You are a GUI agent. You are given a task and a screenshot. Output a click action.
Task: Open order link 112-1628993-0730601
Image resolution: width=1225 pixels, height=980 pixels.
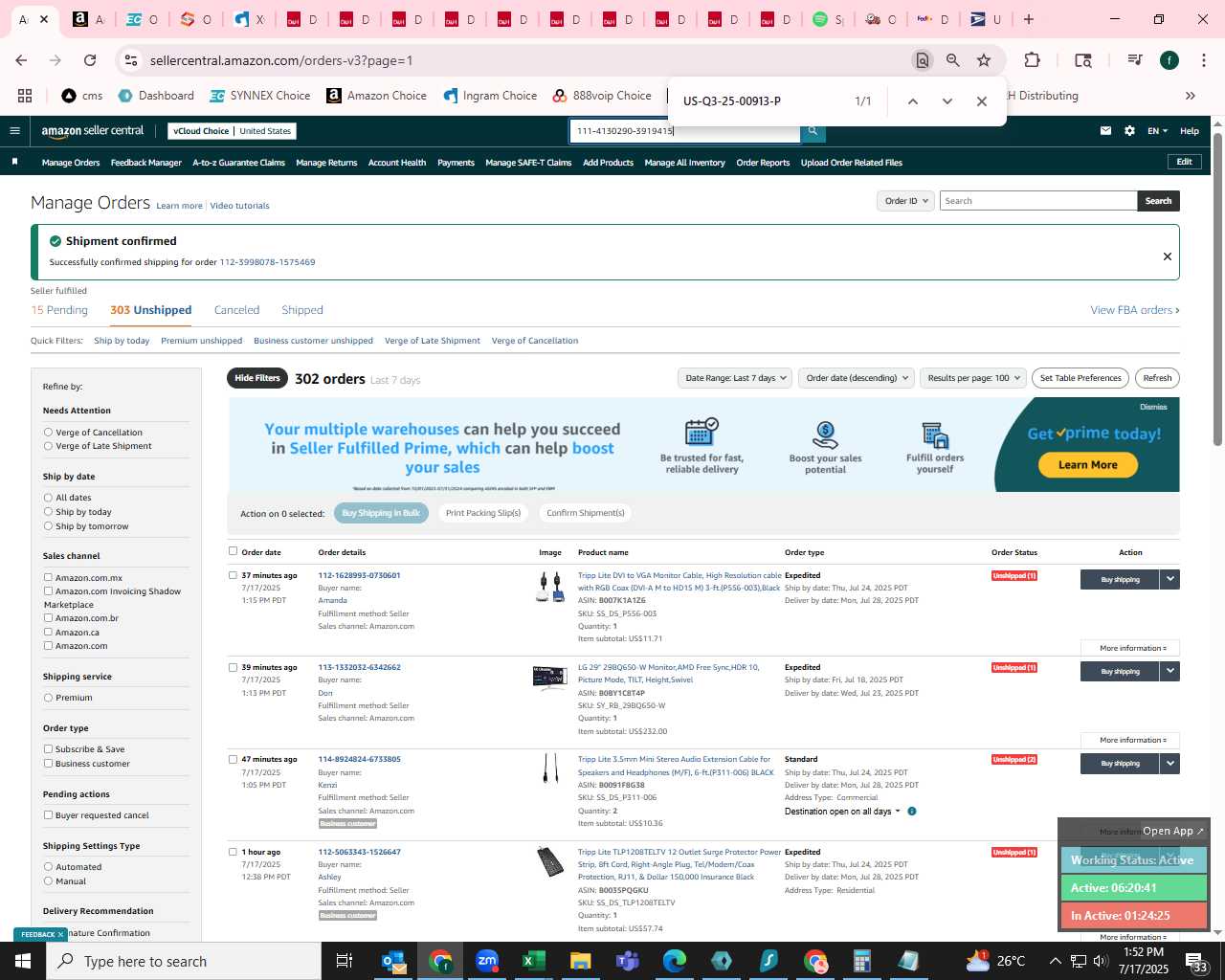(x=359, y=575)
